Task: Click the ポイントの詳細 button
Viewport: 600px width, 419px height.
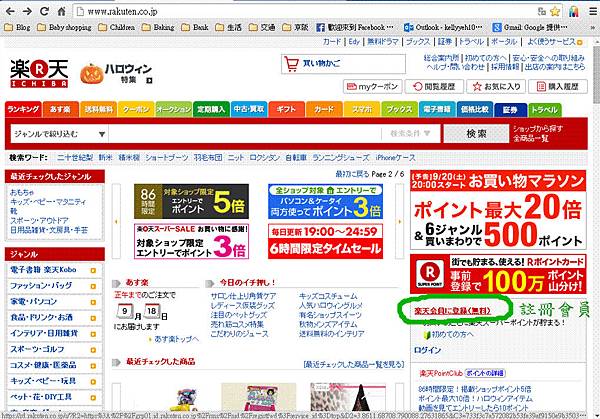Action: click(485, 373)
